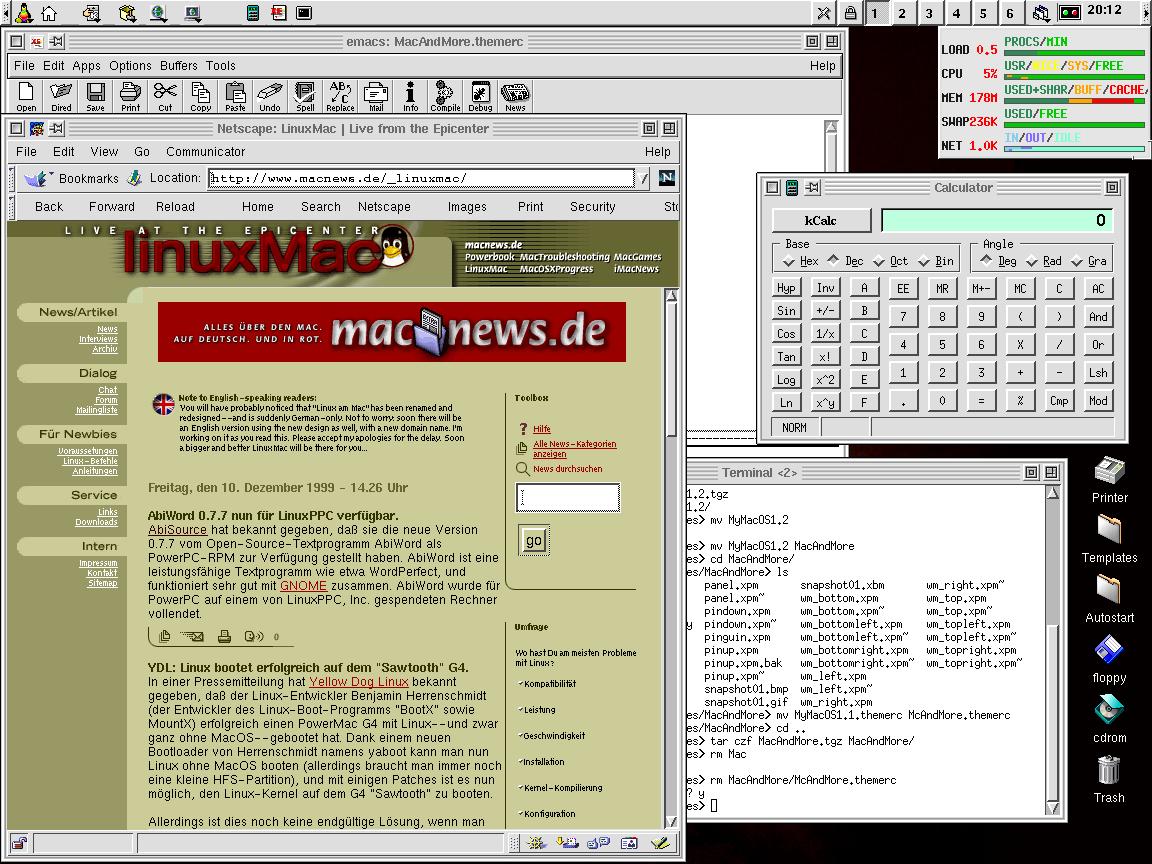Viewport: 1152px width, 864px height.
Task: Follow the AbiSource link in the article
Action: click(178, 530)
